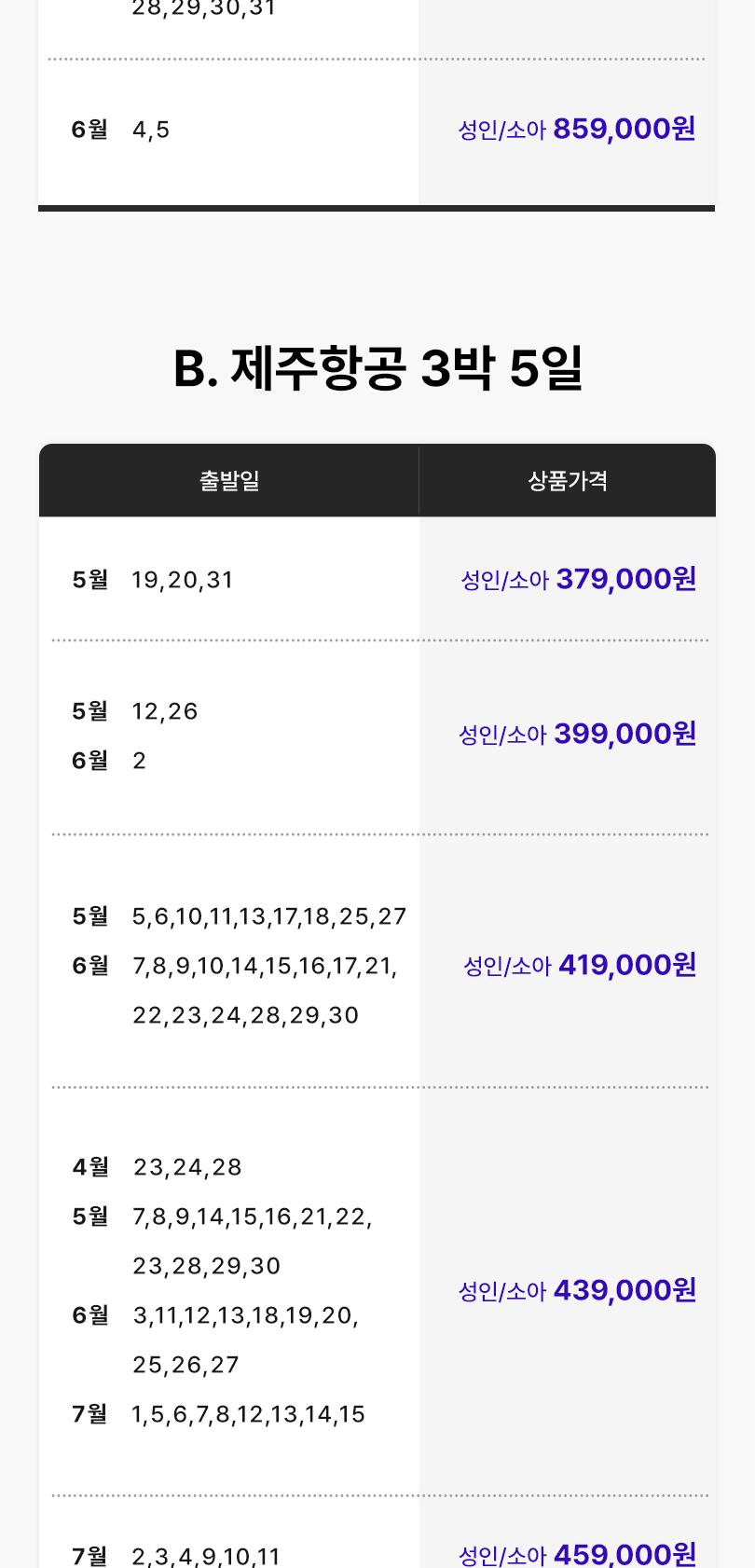Click departure dates 19,20,31 in 5월
This screenshot has height=1568, width=755.
(183, 580)
